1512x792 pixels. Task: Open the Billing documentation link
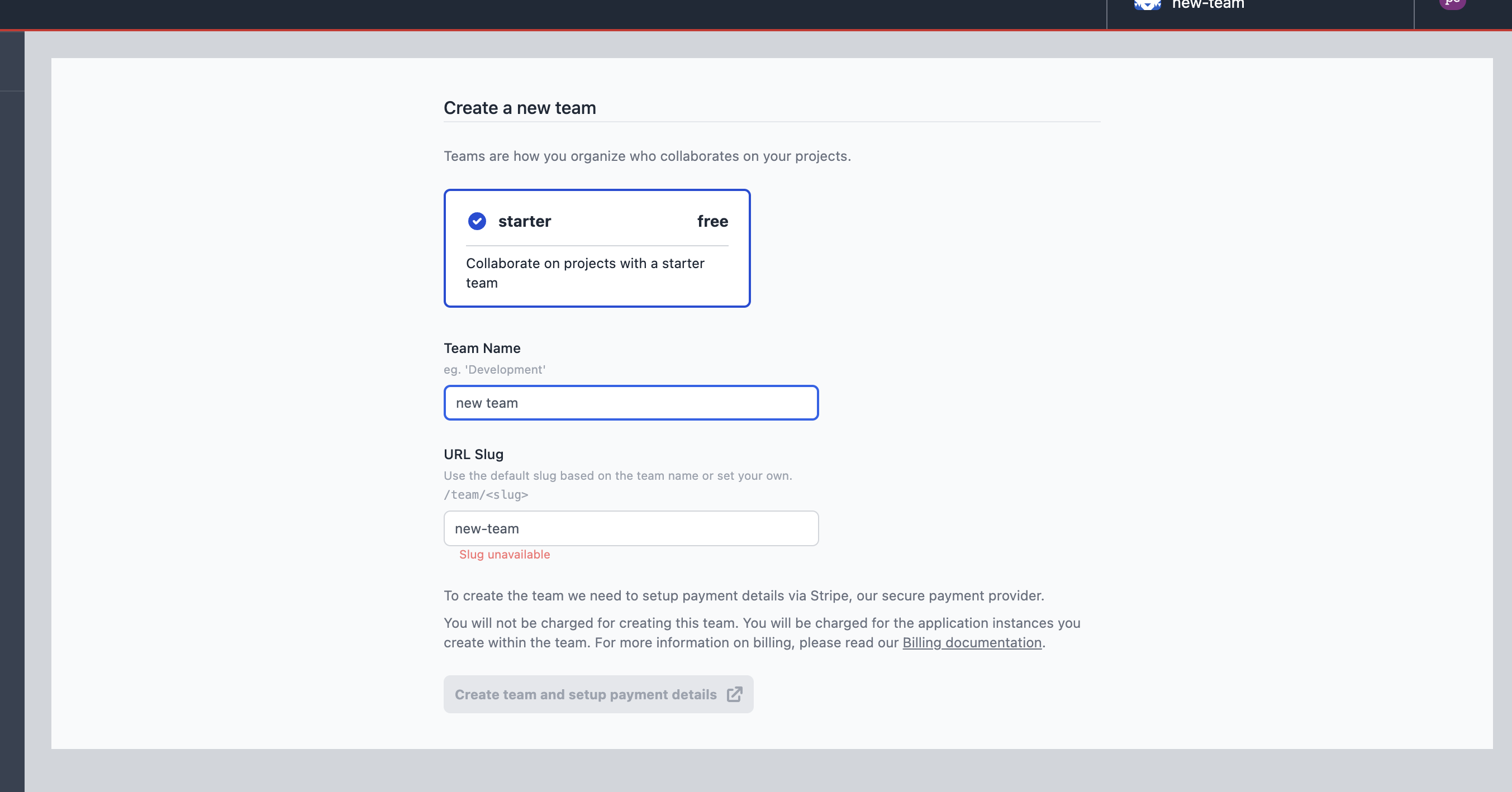(x=972, y=642)
